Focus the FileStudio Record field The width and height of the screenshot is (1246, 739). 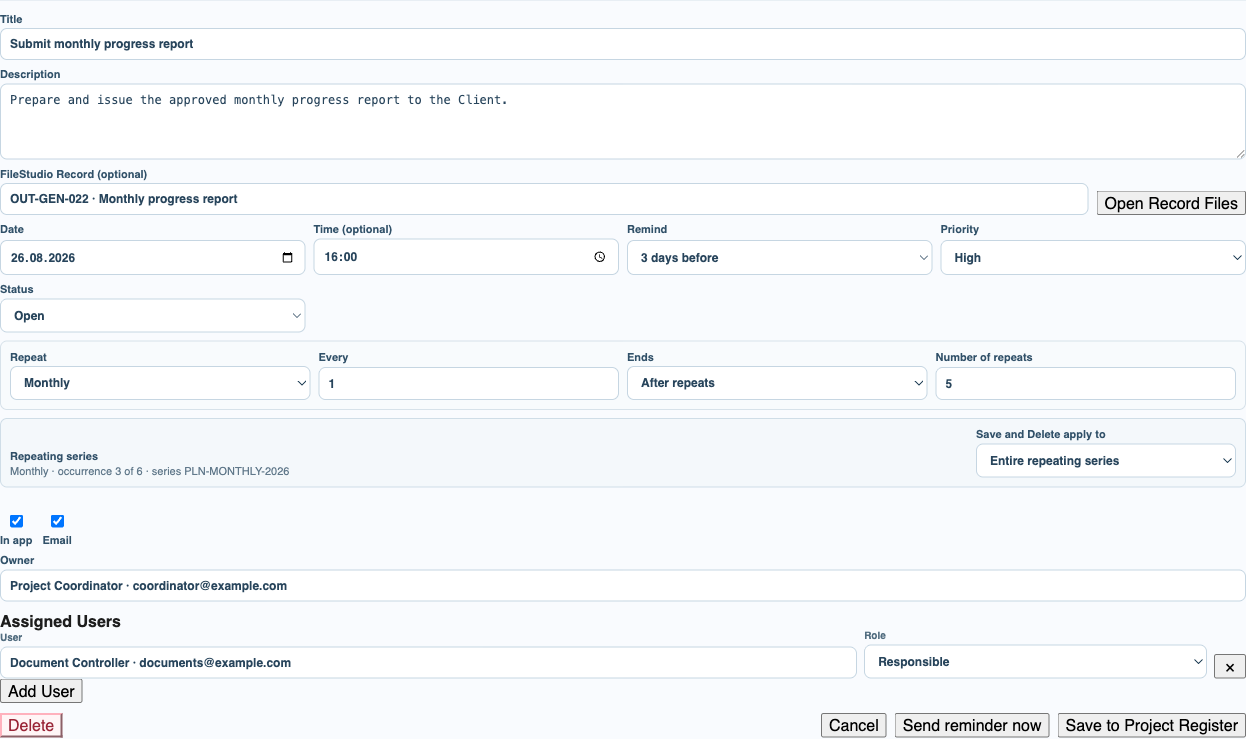click(x=544, y=199)
